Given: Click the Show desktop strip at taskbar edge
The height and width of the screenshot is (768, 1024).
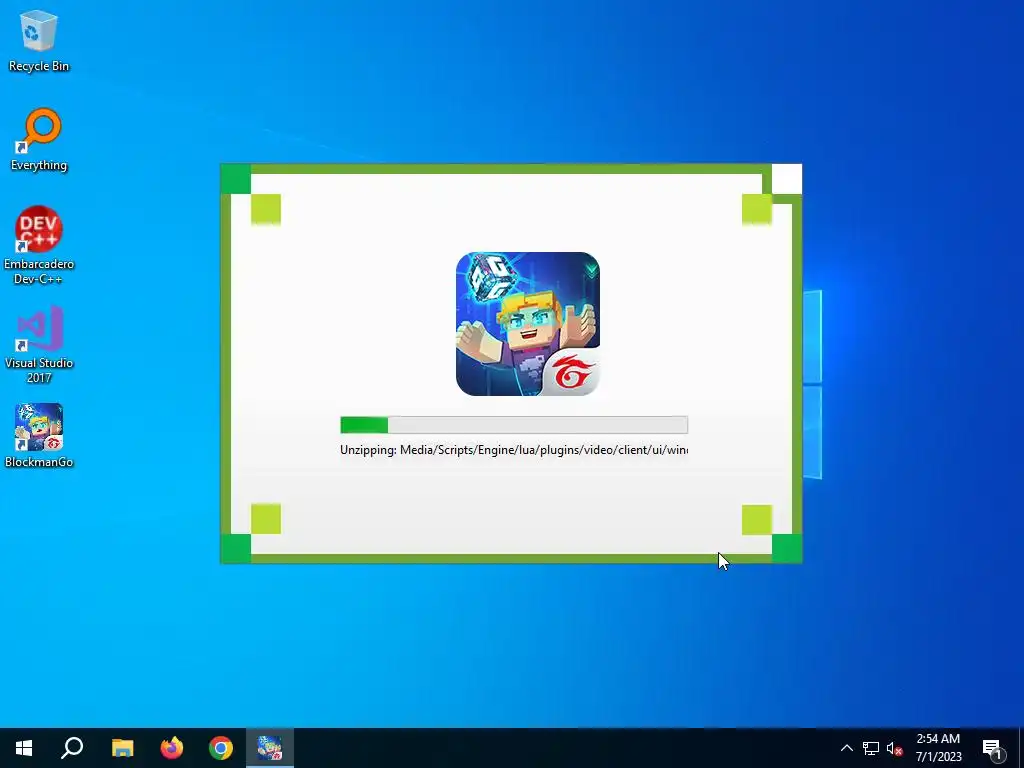Looking at the screenshot, I should (x=1021, y=748).
